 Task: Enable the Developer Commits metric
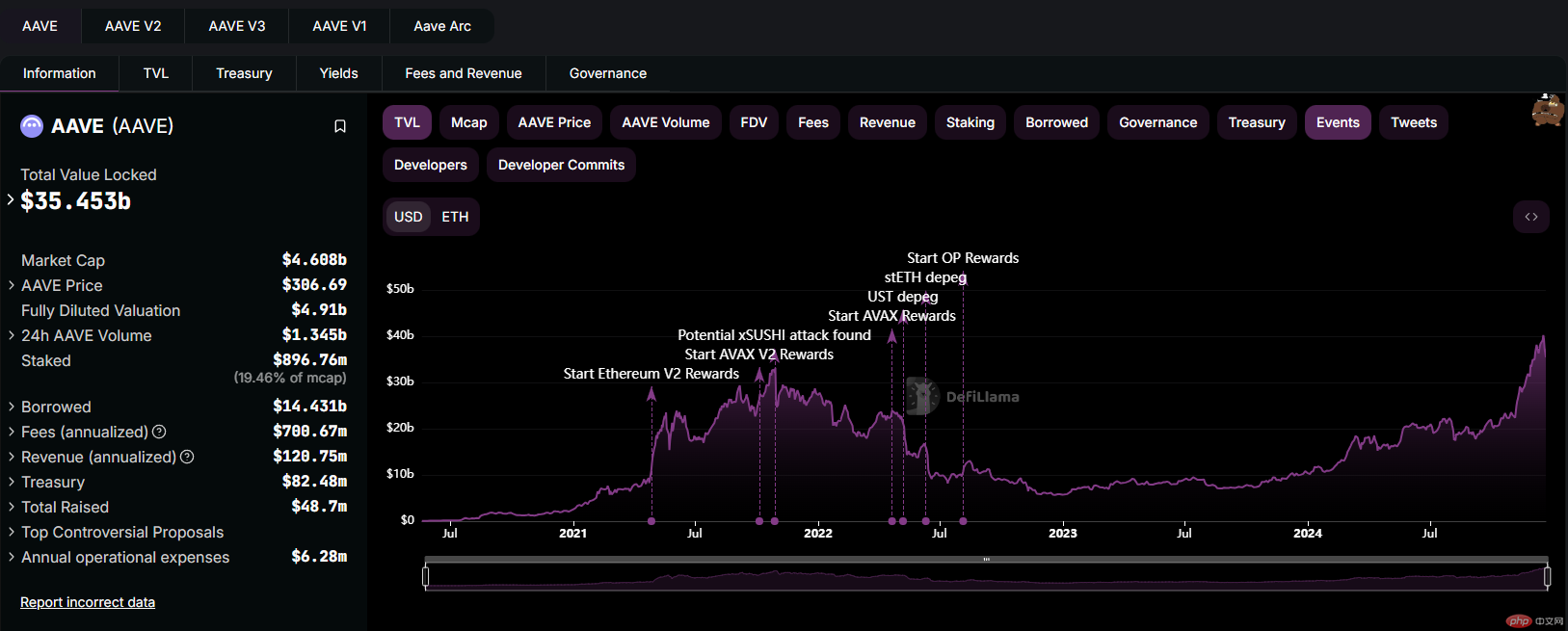coord(561,165)
